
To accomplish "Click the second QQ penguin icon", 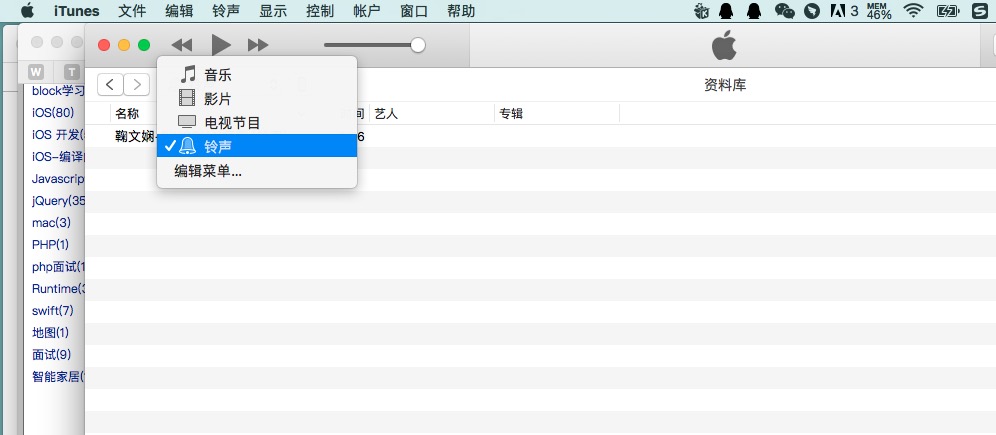I will [x=754, y=11].
